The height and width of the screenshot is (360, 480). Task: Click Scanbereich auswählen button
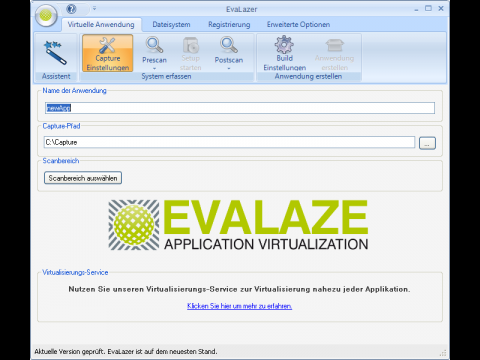[x=83, y=178]
